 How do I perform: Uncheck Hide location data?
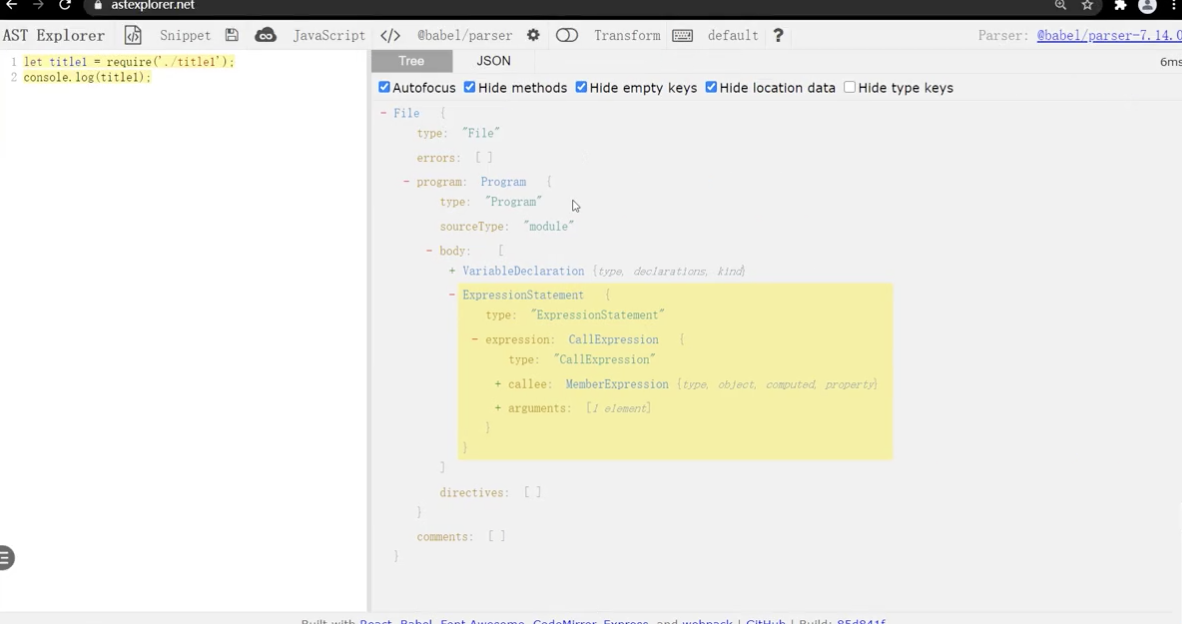[711, 87]
